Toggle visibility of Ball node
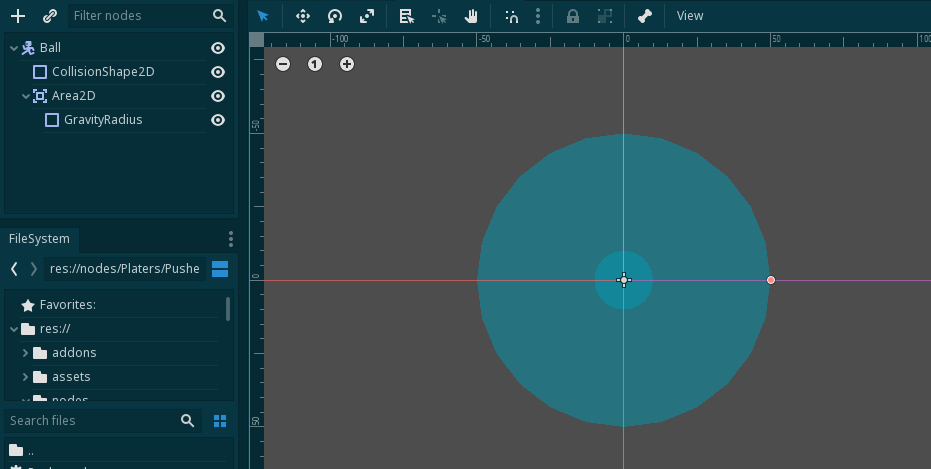The width and height of the screenshot is (931, 469). tap(218, 48)
